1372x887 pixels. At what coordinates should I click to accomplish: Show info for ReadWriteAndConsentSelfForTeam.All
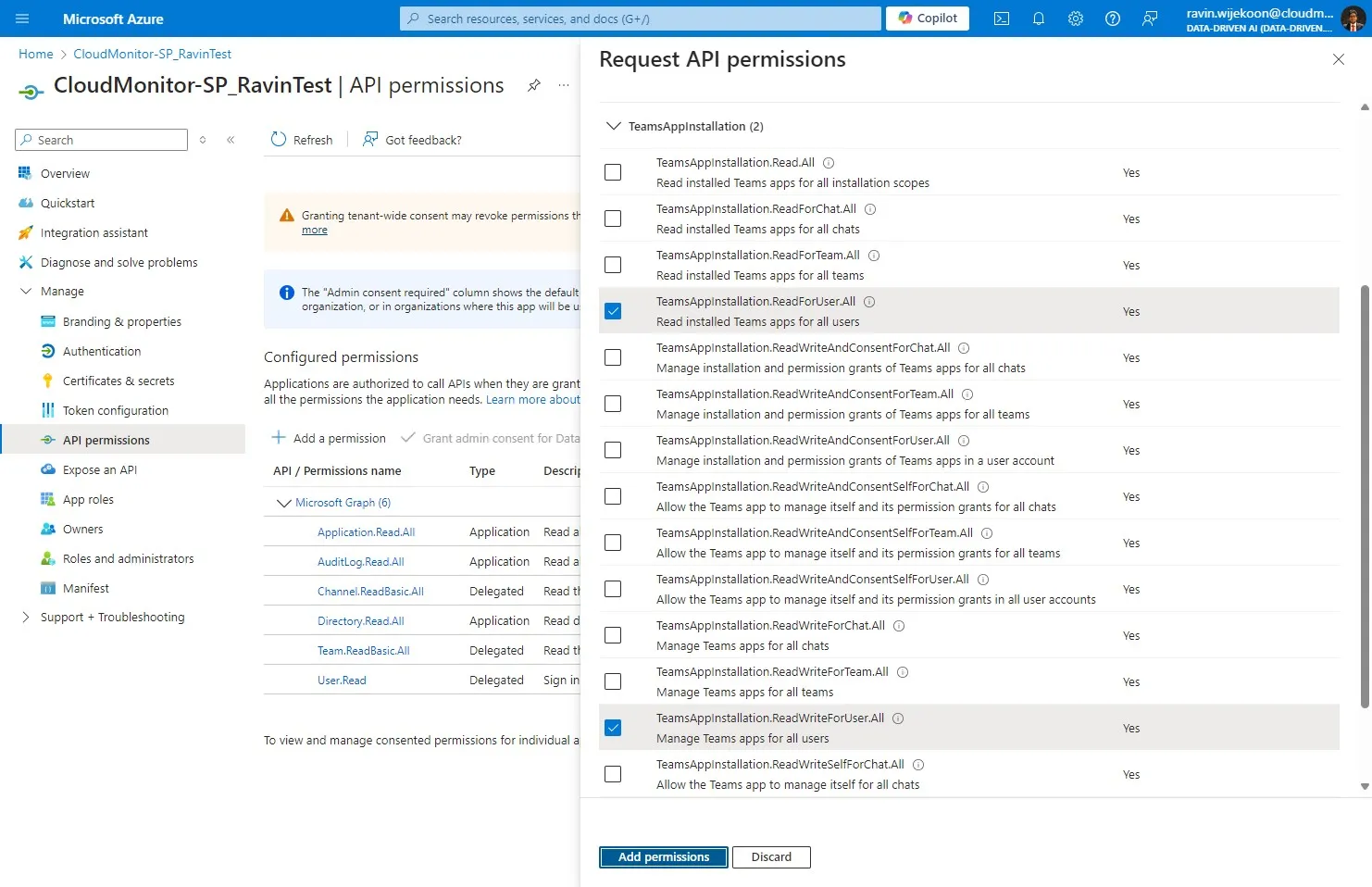click(987, 533)
